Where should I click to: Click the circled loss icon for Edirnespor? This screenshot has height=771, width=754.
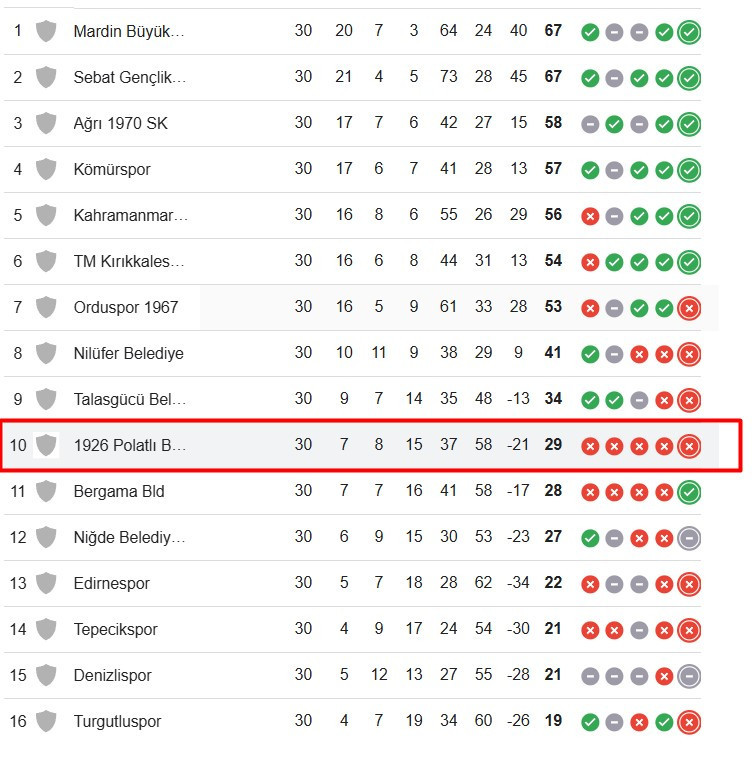tap(689, 584)
